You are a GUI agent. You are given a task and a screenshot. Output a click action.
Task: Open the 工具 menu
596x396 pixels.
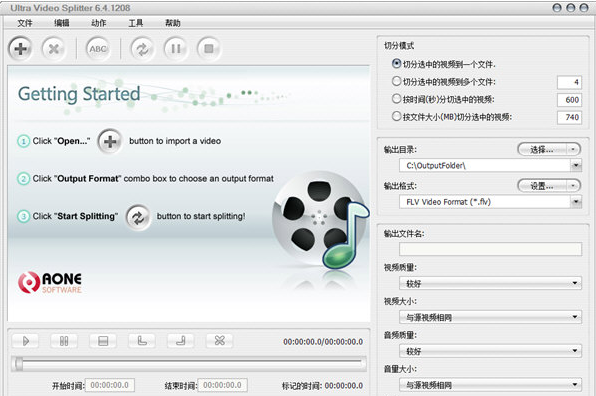point(136,23)
